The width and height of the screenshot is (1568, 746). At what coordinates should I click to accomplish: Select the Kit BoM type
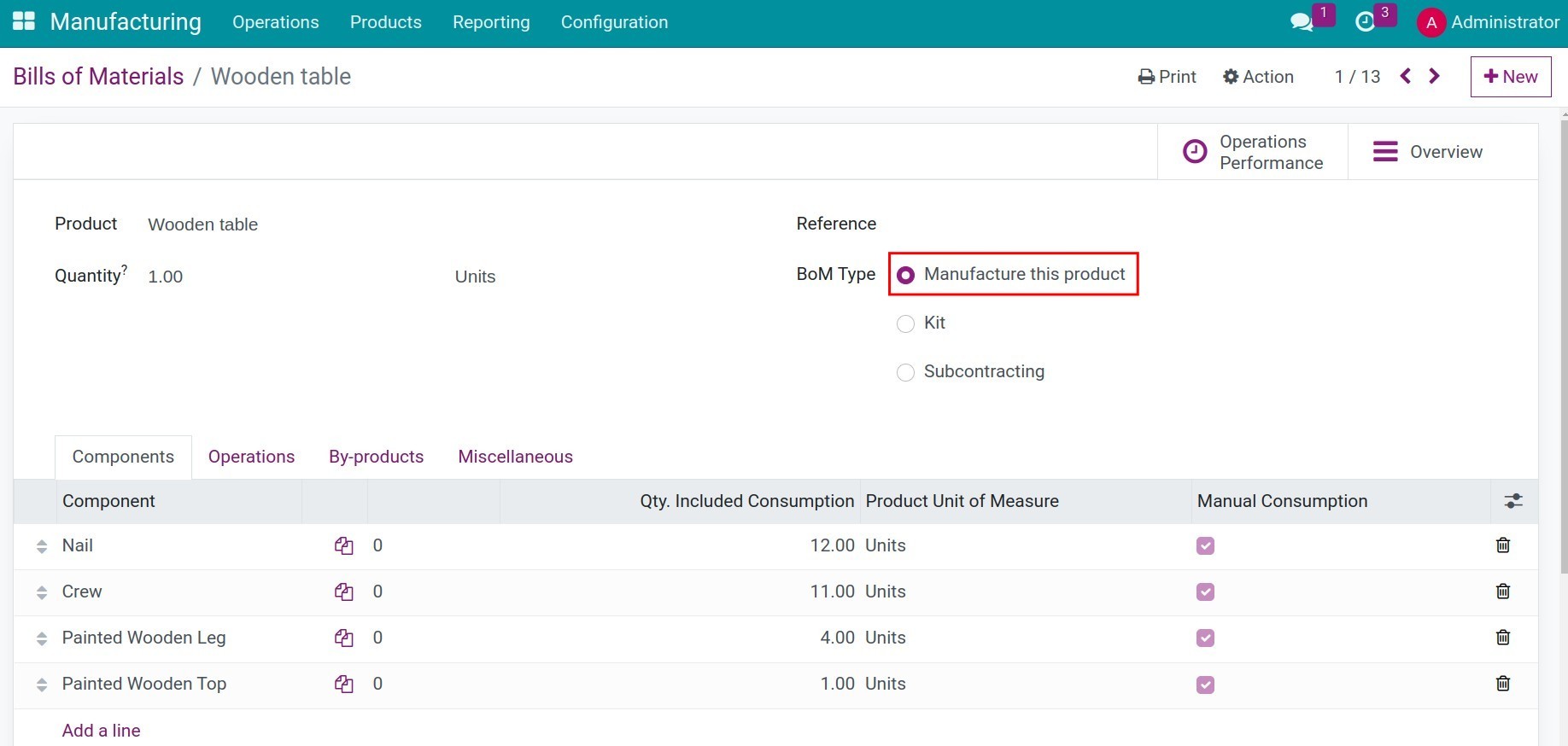pyautogui.click(x=905, y=323)
